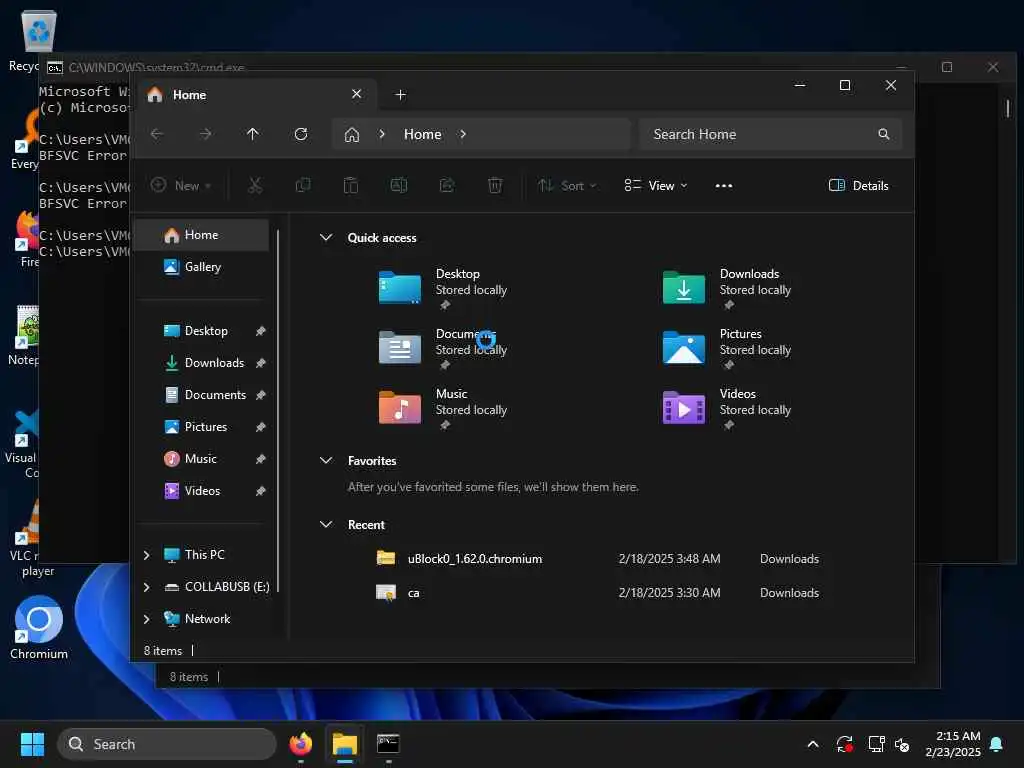This screenshot has height=768, width=1024.
Task: Click pin icon next to sidebar Documents
Action: pos(261,395)
